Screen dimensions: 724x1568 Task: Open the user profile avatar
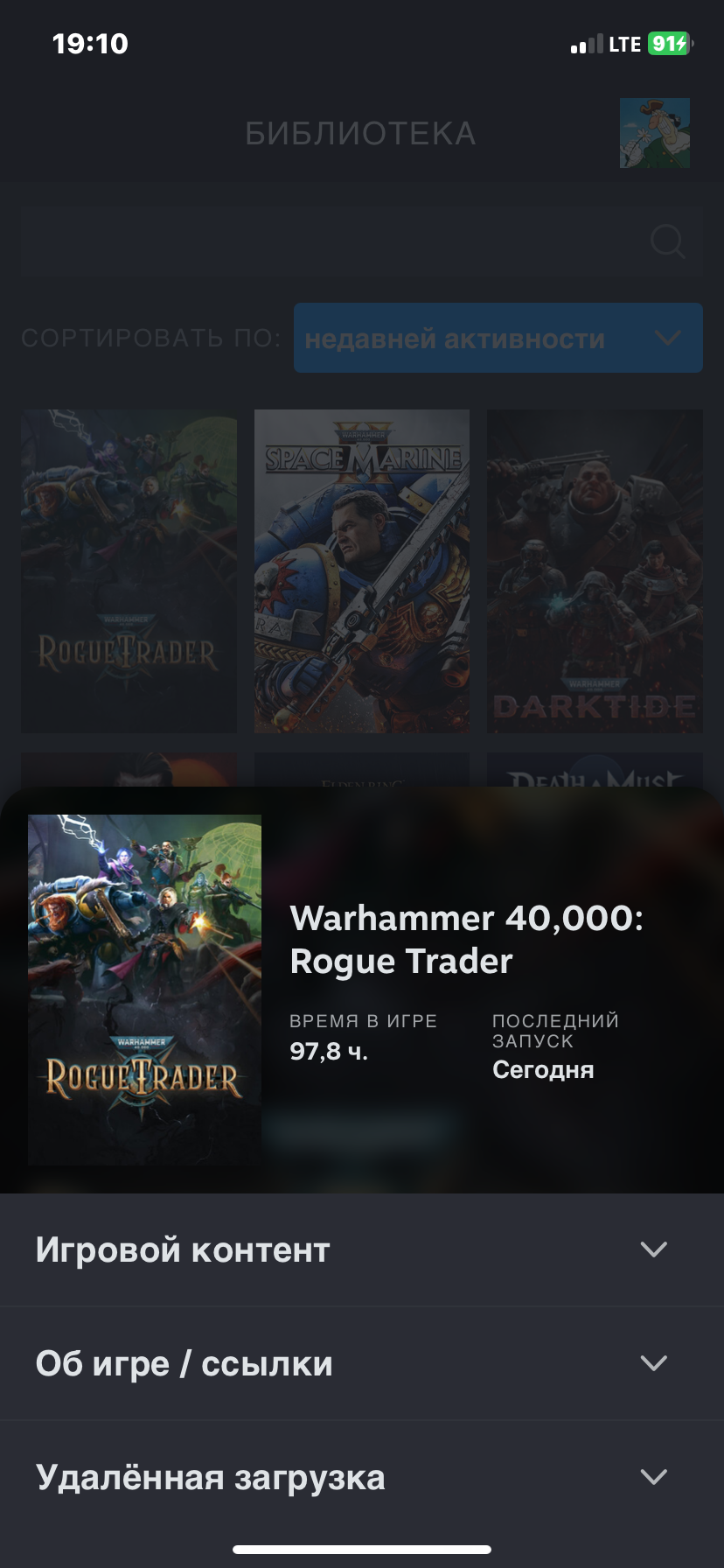pyautogui.click(x=655, y=133)
